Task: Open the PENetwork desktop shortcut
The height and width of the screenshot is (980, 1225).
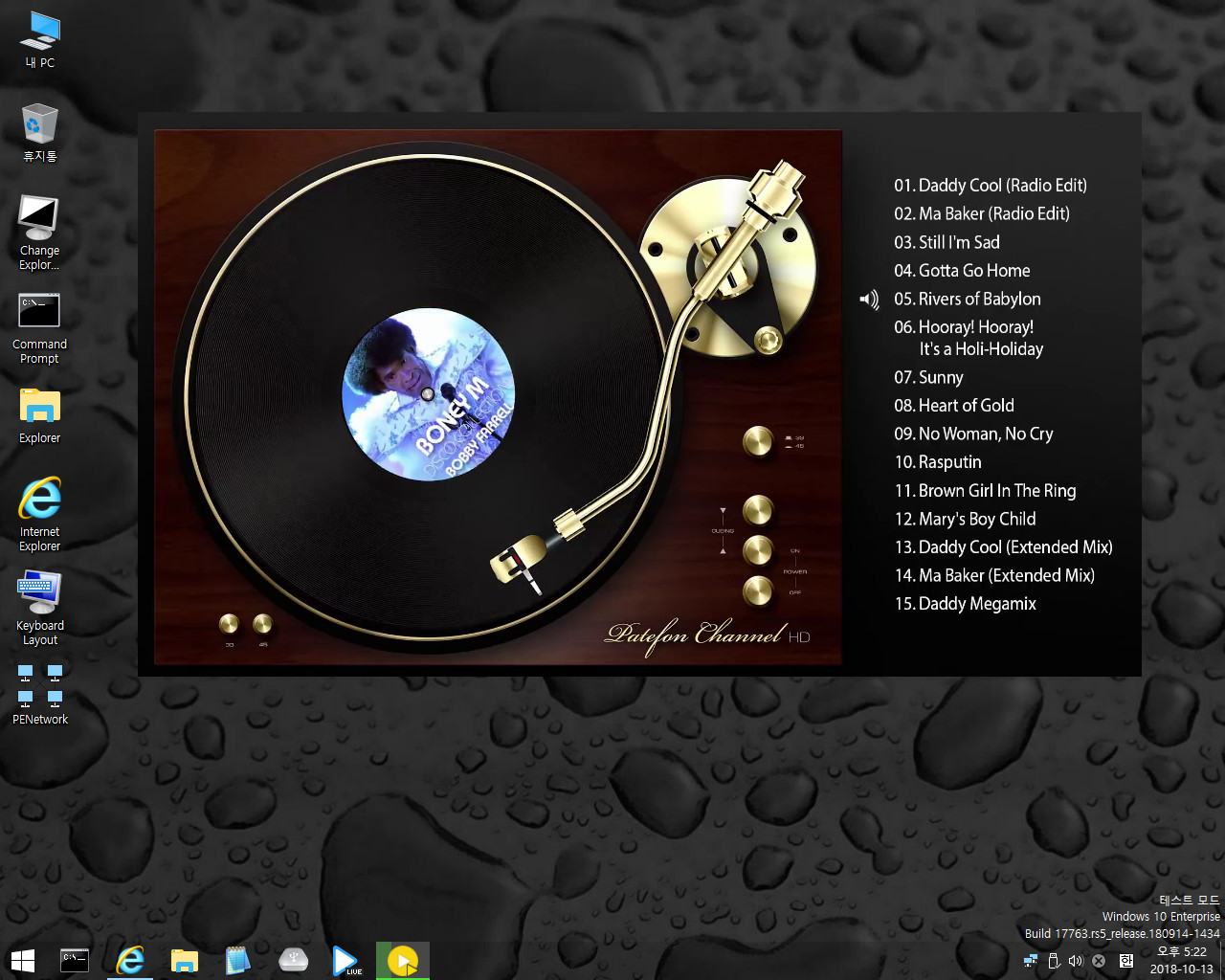Action: tap(39, 694)
